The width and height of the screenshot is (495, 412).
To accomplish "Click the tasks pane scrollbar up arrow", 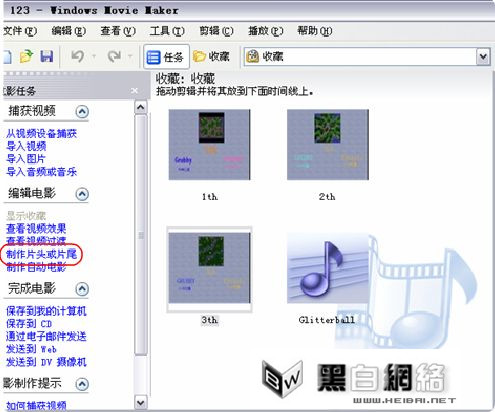I will tap(141, 107).
